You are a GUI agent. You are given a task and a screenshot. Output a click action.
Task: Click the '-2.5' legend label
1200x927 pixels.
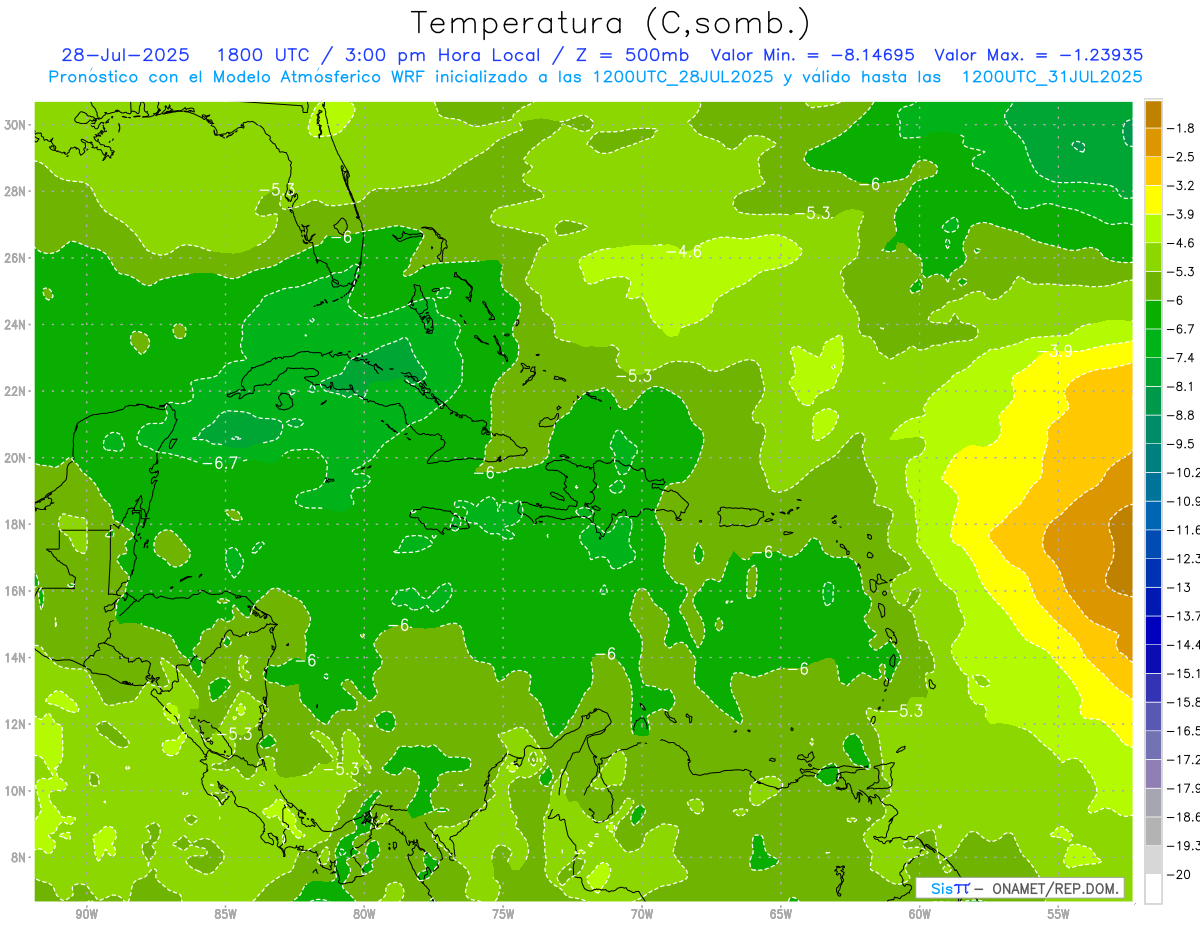(1181, 157)
